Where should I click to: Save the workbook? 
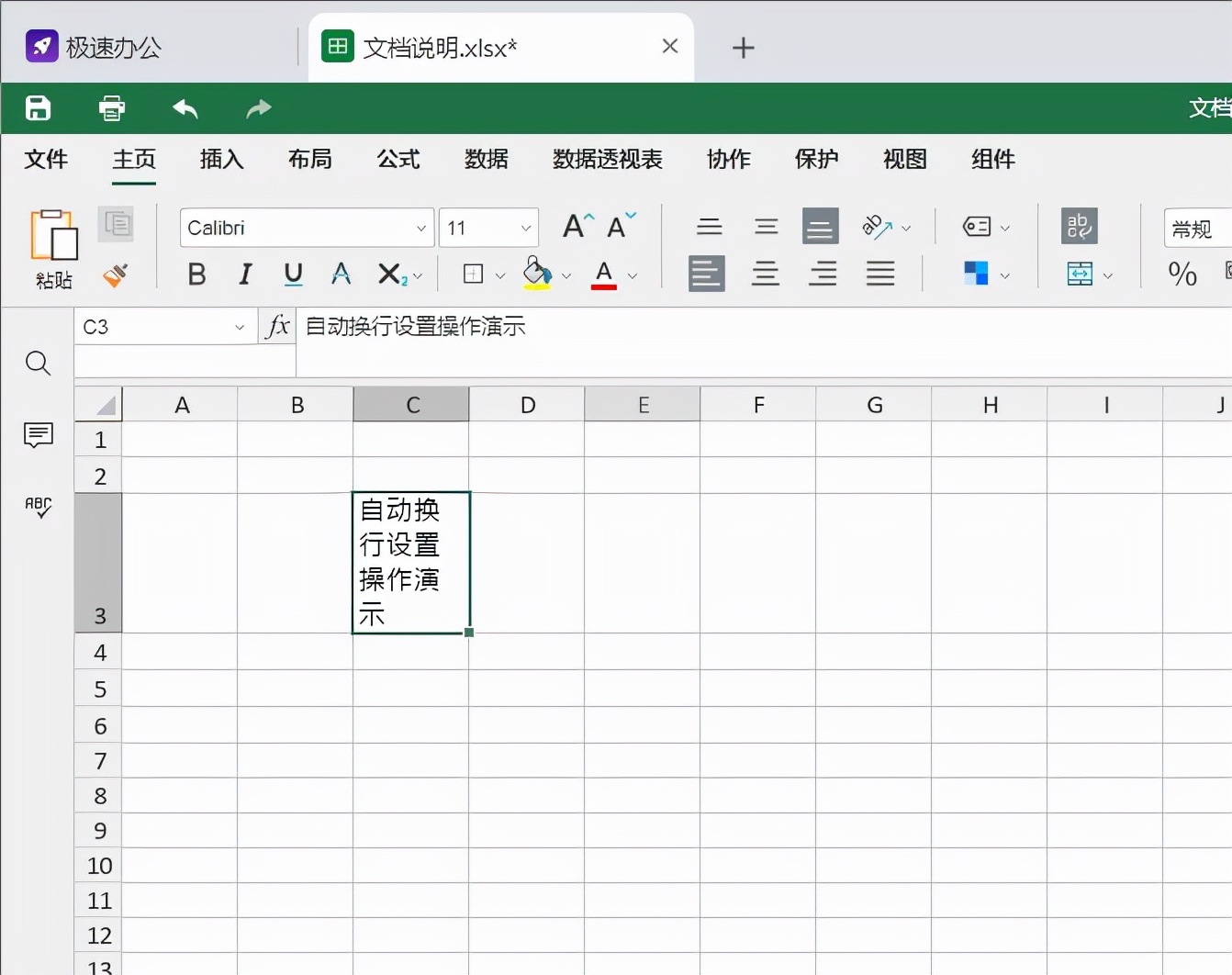(x=38, y=108)
